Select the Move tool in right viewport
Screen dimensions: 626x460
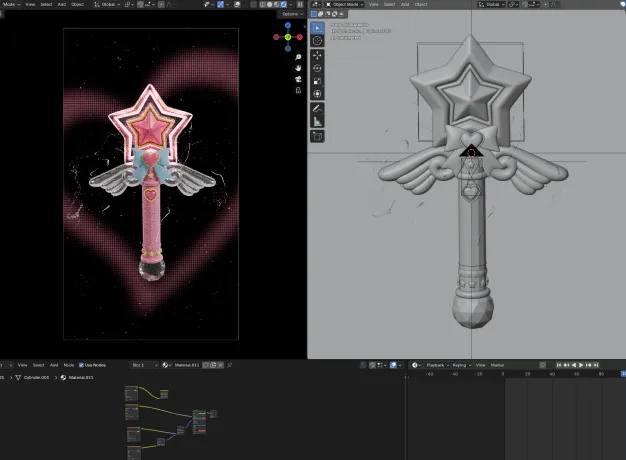317,56
